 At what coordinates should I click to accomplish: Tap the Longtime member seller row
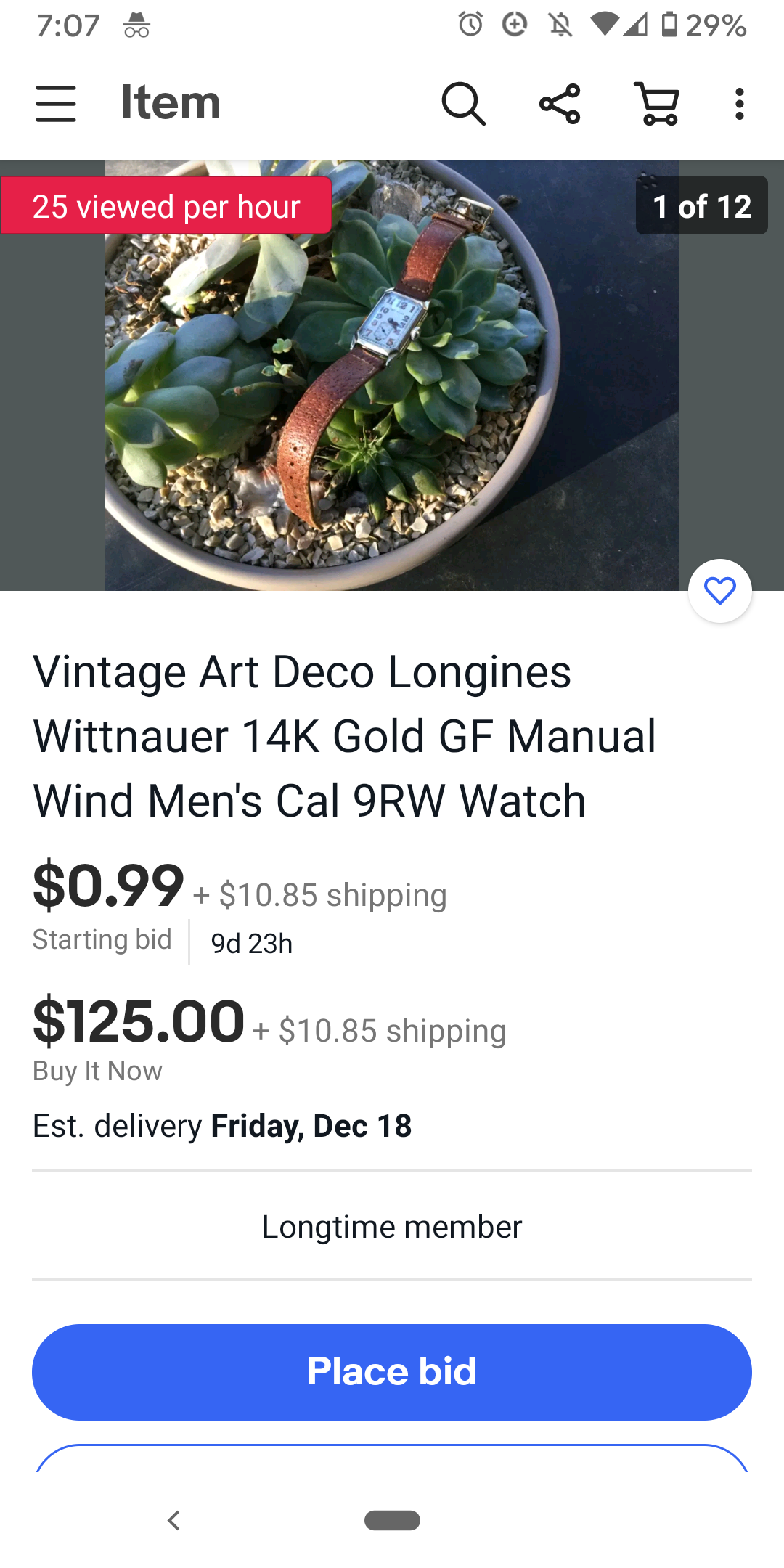click(392, 1227)
